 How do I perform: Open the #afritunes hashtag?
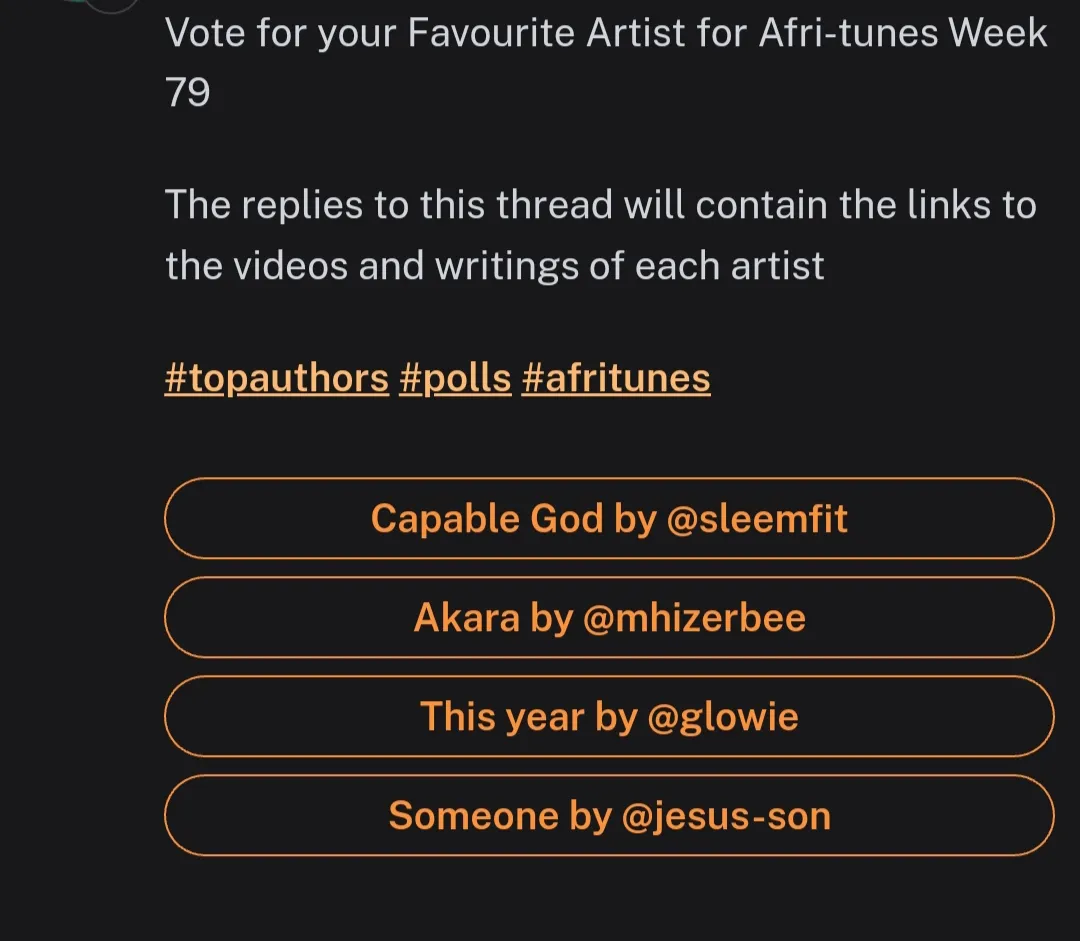615,379
